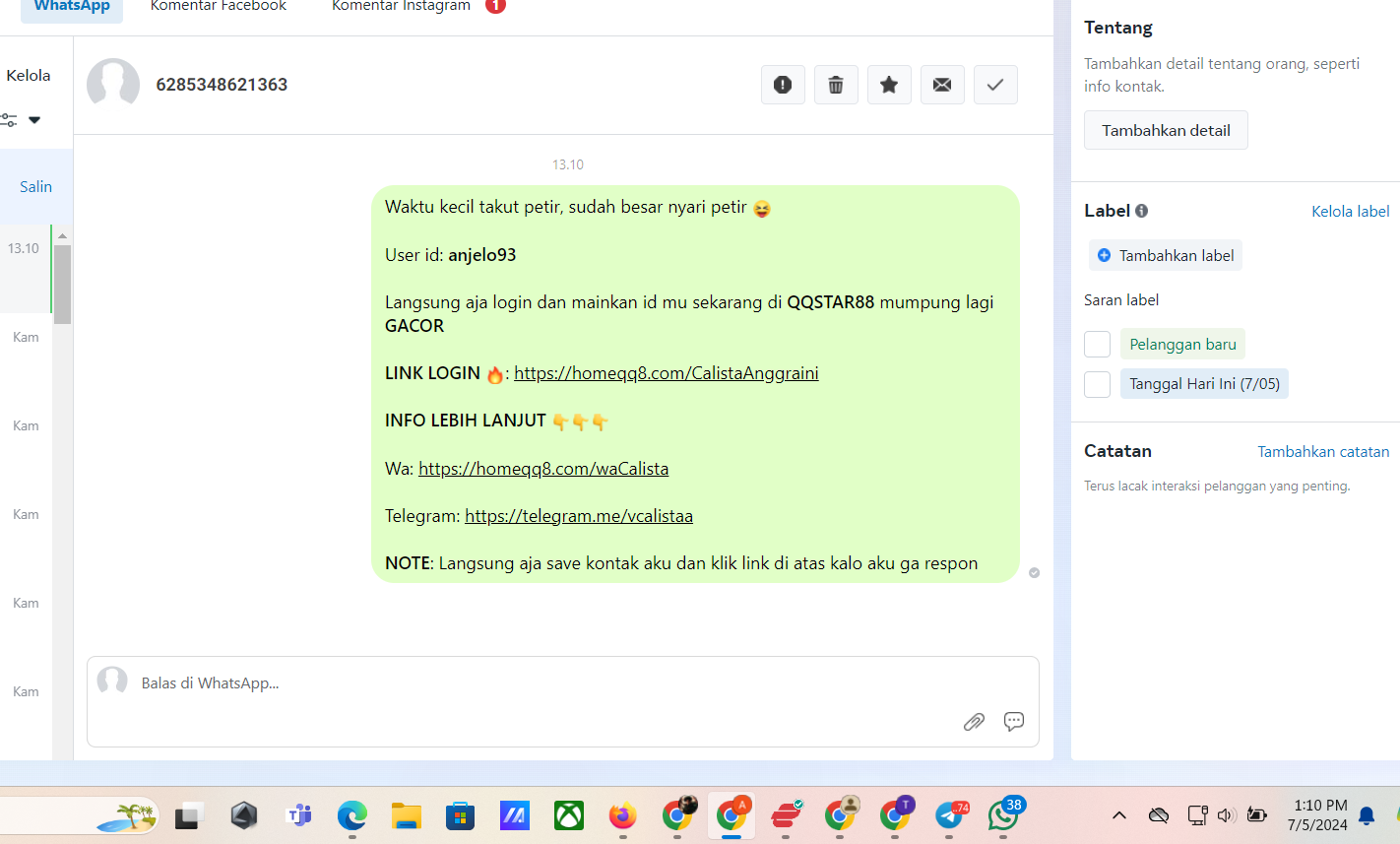The width and height of the screenshot is (1400, 844).
Task: Click the weather beach widget on taskbar
Action: (x=128, y=815)
